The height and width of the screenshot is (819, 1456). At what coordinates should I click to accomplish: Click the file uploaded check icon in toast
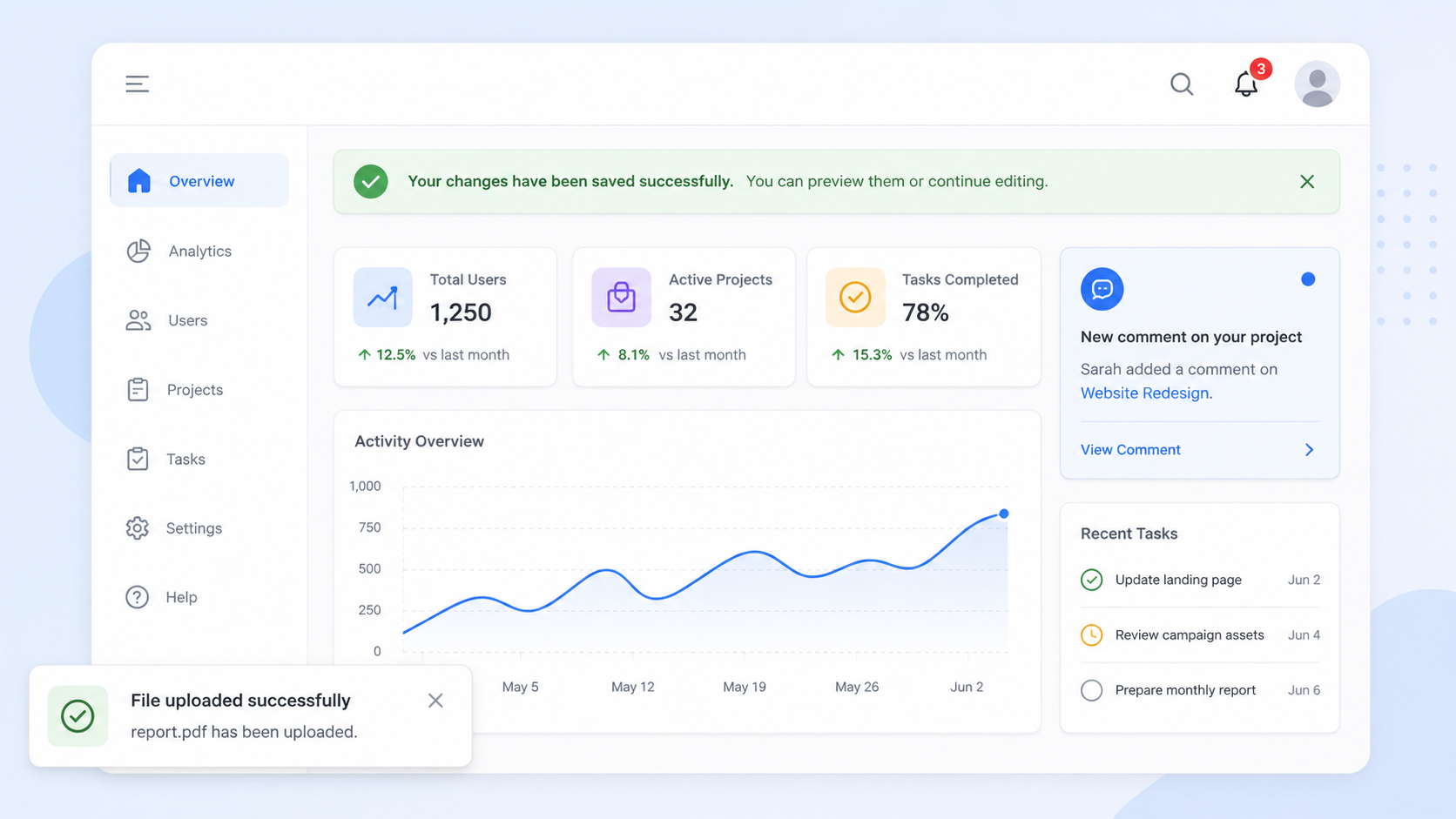pos(78,716)
